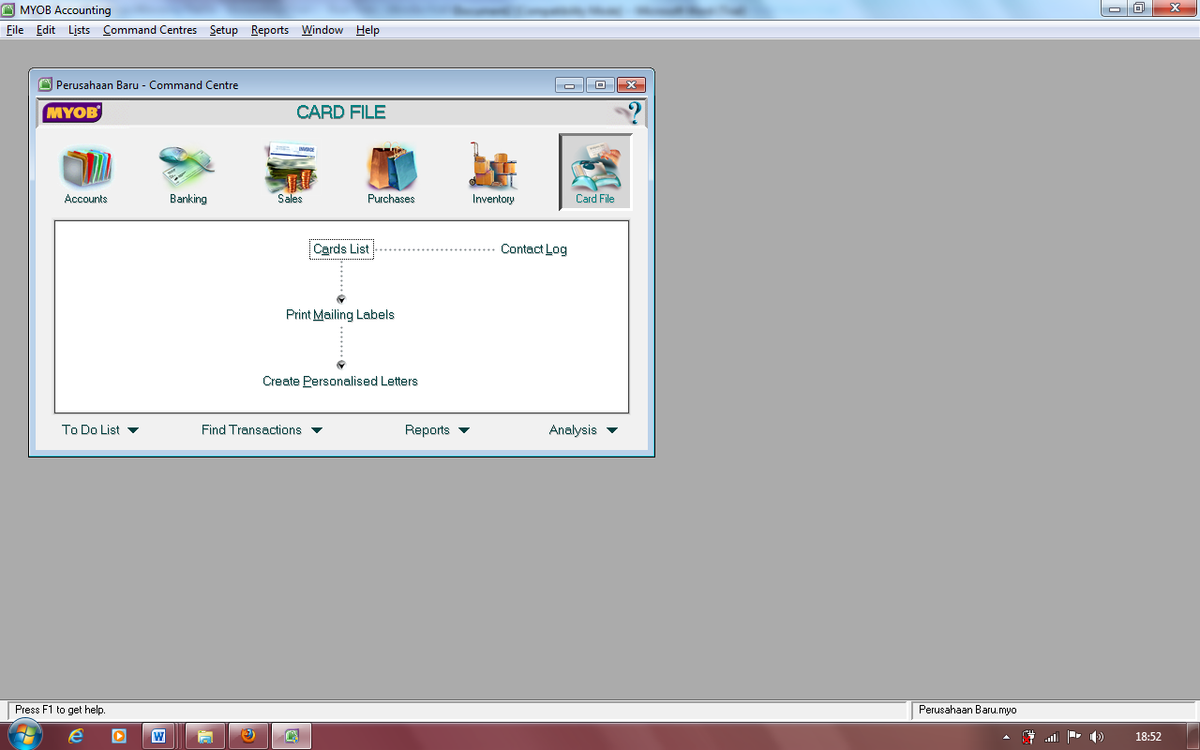Viewport: 1200px width, 750px height.
Task: Open the Inventory command centre
Action: tap(493, 174)
